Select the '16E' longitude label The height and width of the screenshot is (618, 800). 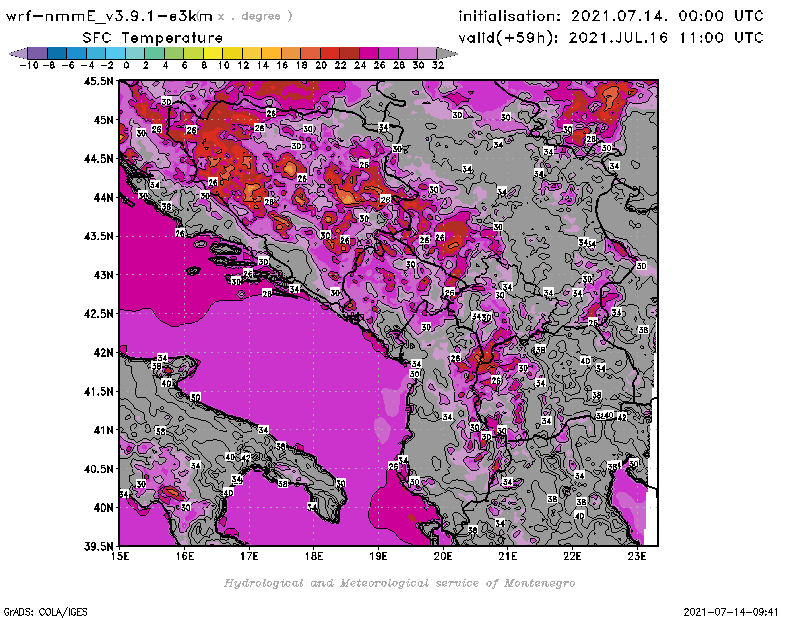tap(185, 556)
